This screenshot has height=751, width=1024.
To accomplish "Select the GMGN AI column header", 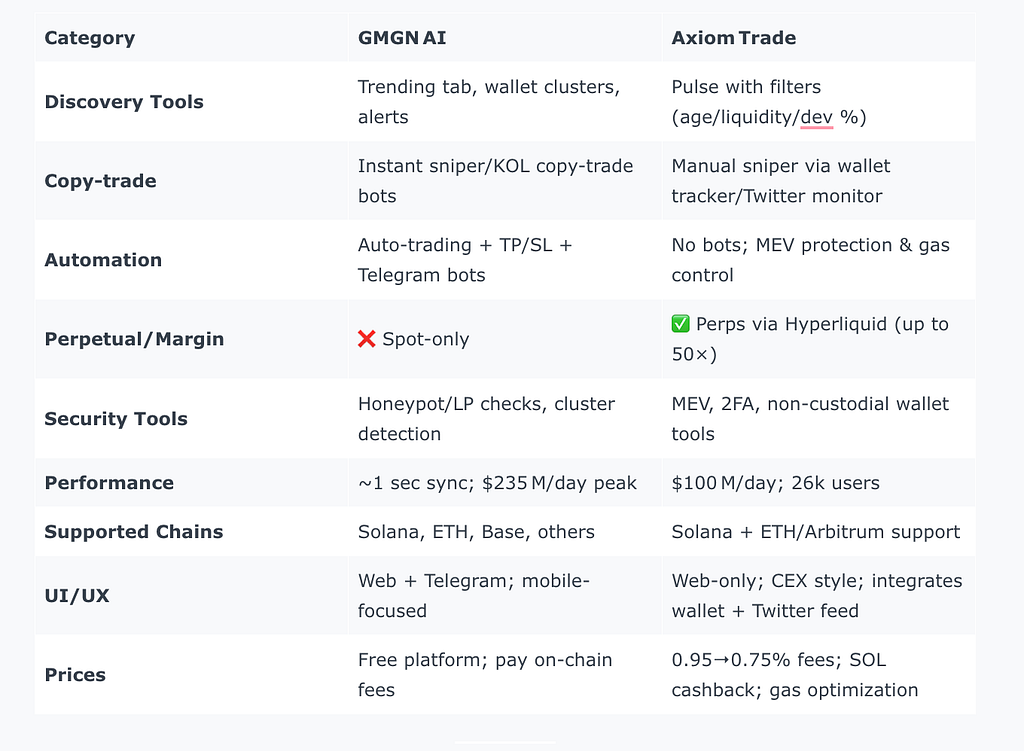I will (x=402, y=38).
